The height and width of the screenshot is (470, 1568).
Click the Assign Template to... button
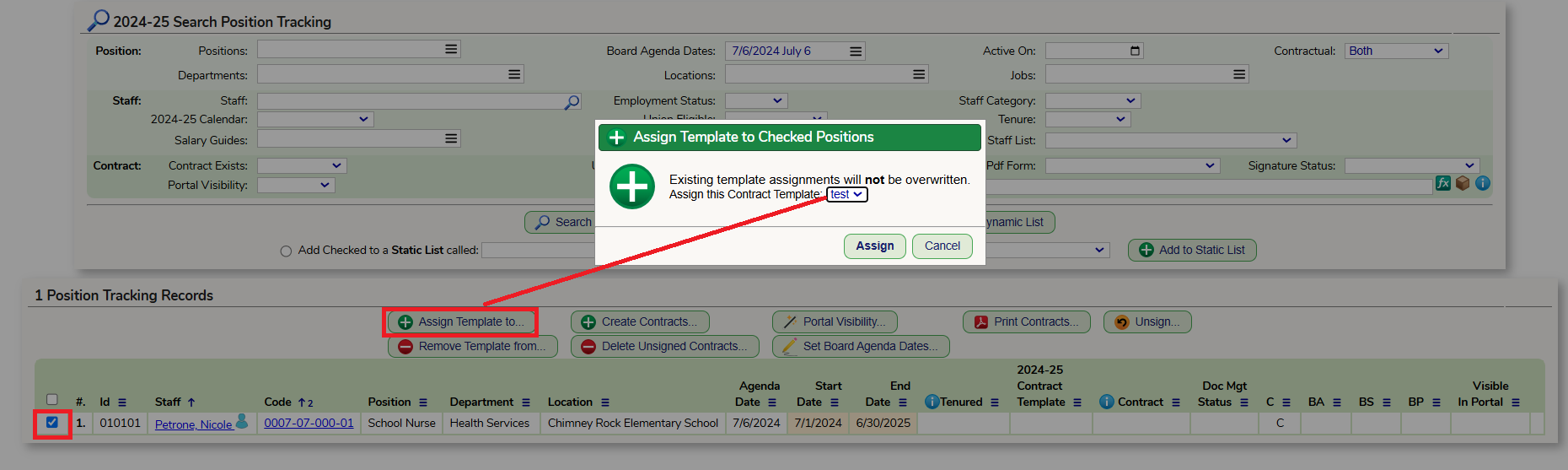(x=461, y=321)
